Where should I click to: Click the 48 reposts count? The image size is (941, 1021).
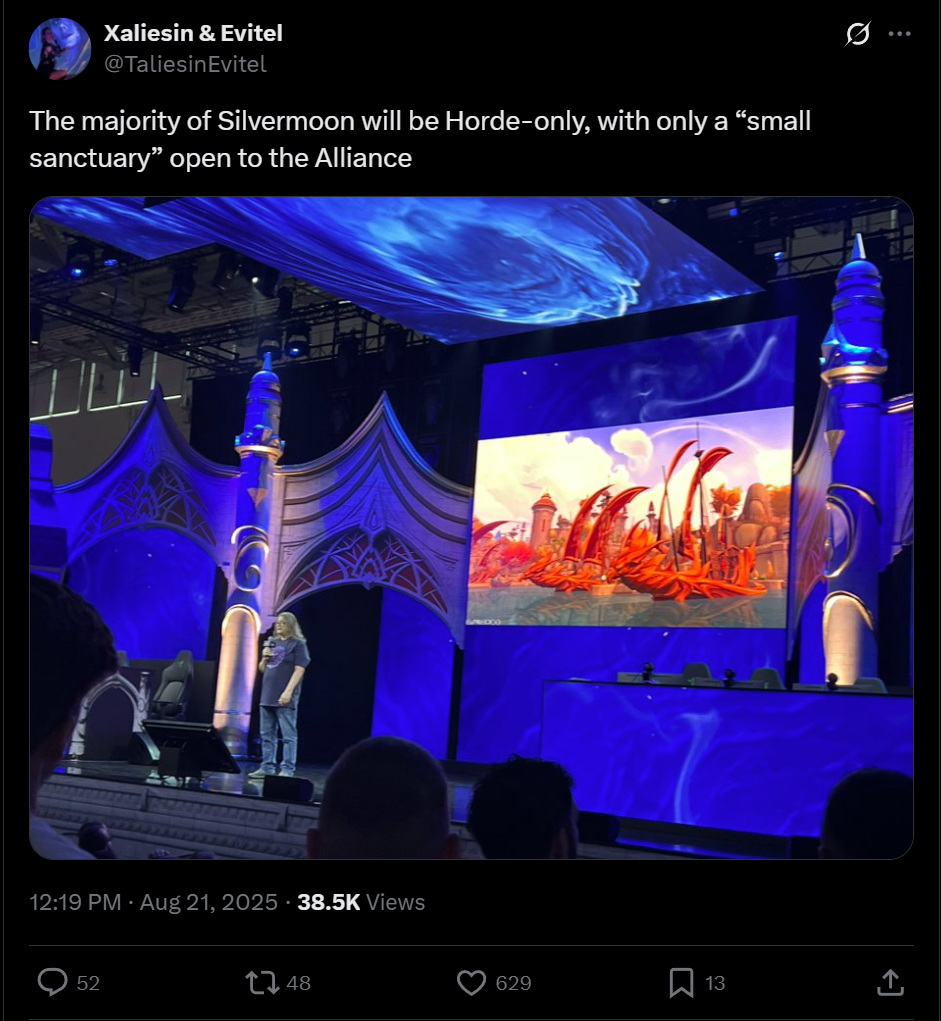298,983
